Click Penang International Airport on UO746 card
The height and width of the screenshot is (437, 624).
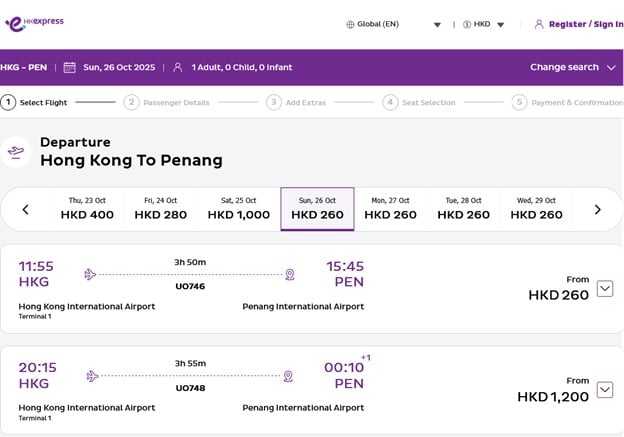coord(303,306)
